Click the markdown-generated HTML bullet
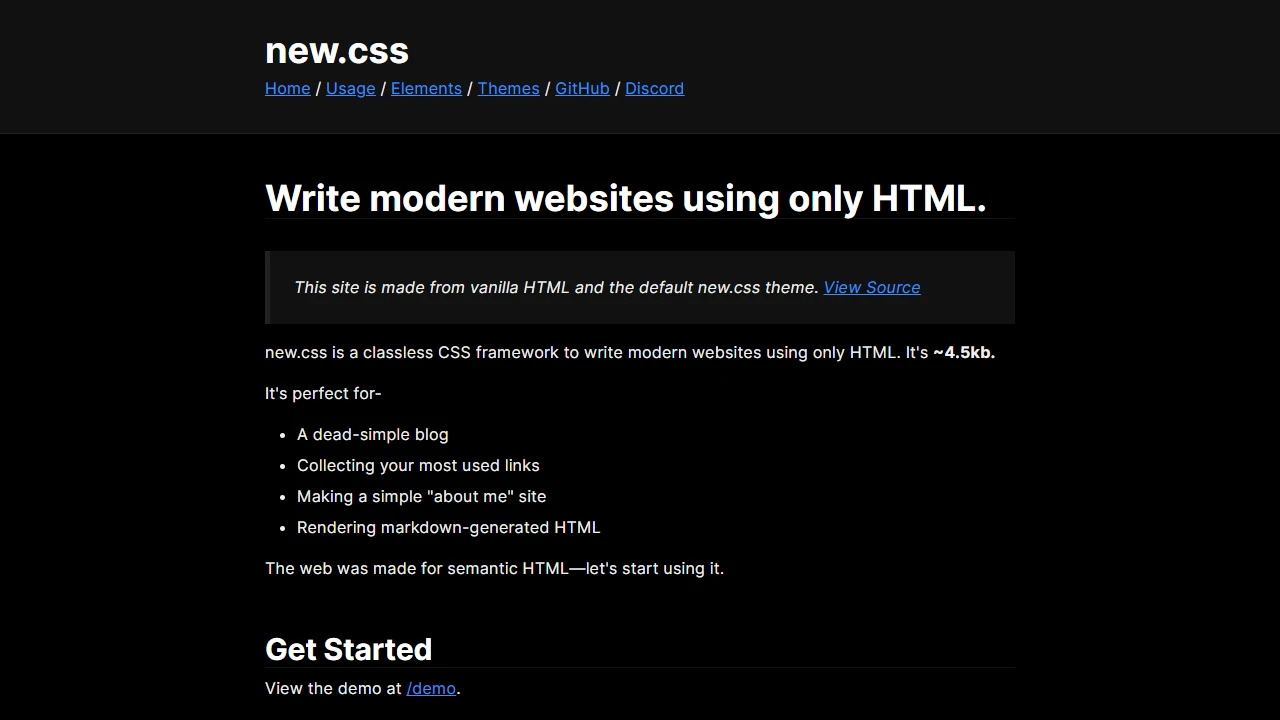The width and height of the screenshot is (1280, 720). (x=448, y=527)
